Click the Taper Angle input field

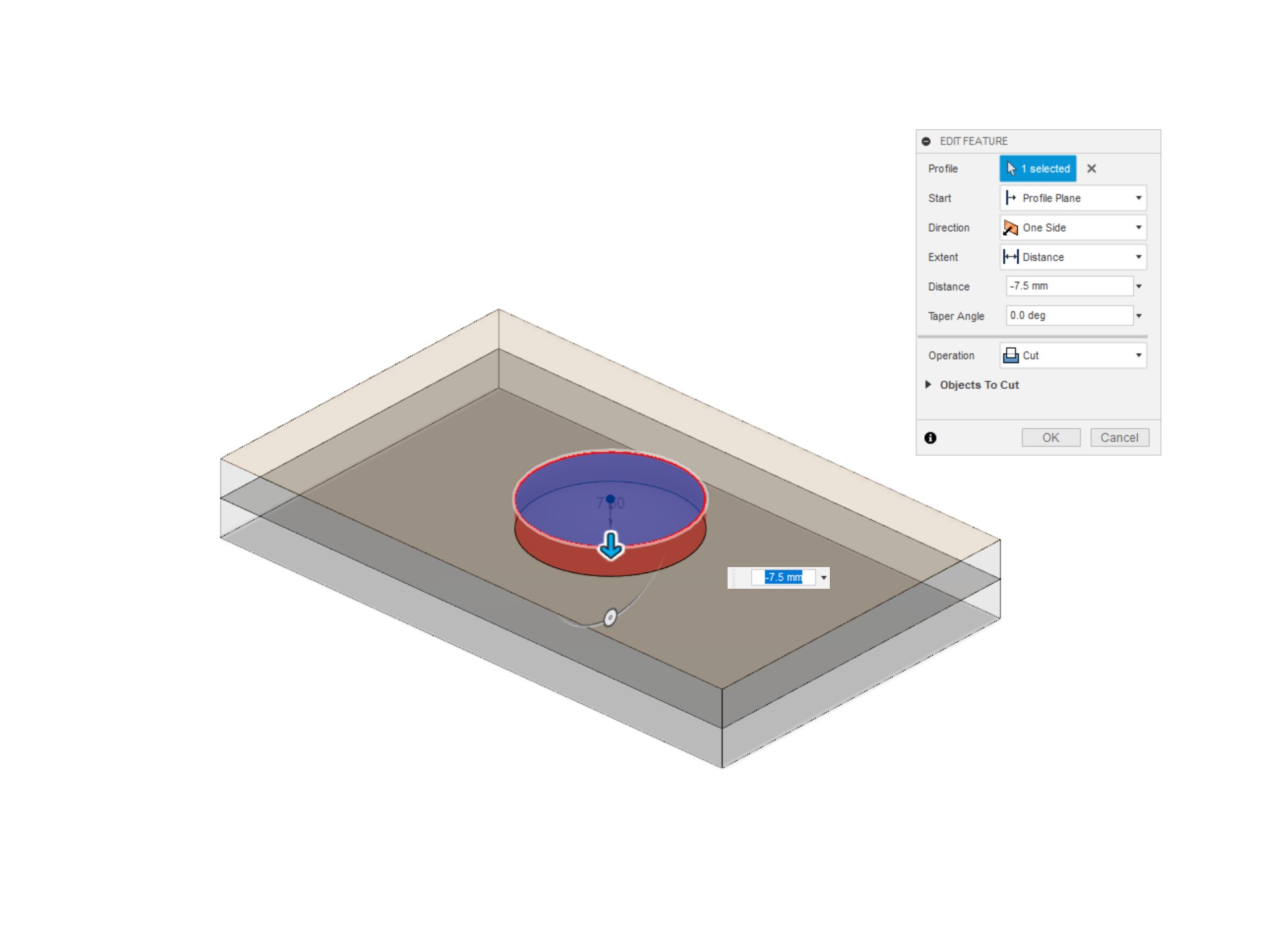click(x=1068, y=315)
